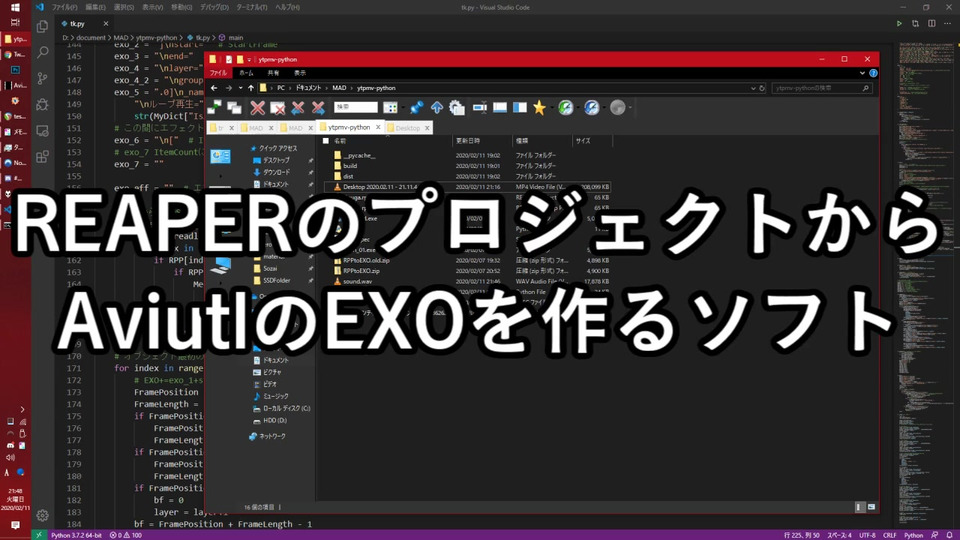Click the Explorer folder search field
Image resolution: width=960 pixels, height=540 pixels.
click(x=821, y=88)
